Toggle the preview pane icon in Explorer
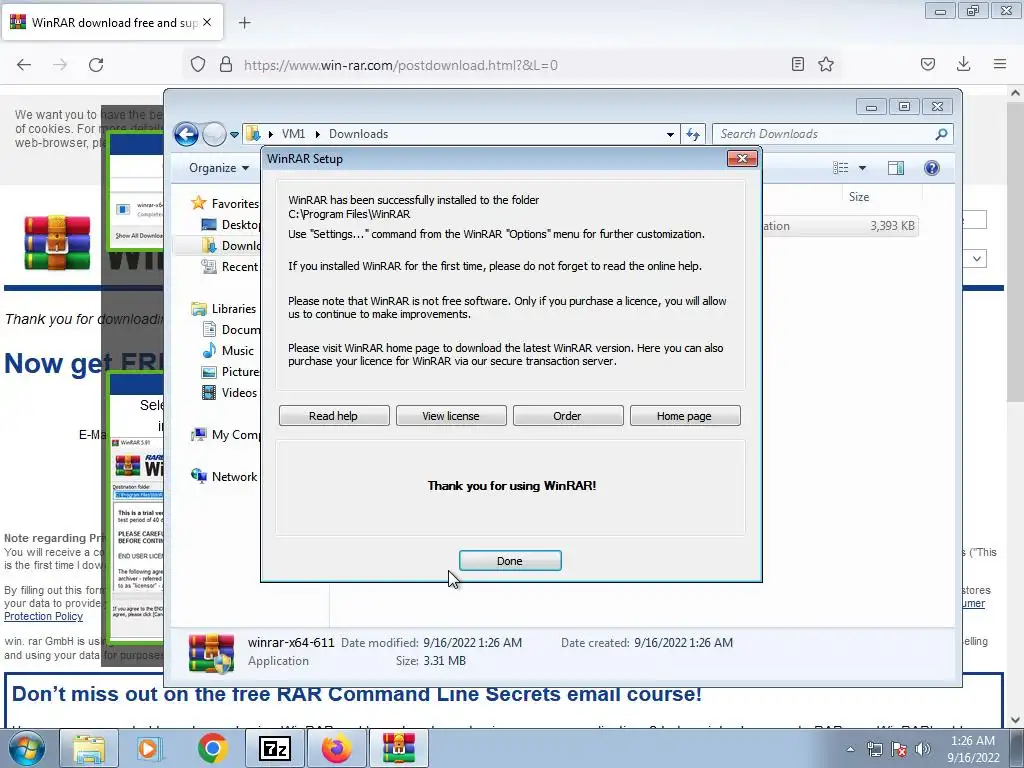The image size is (1024, 768). (896, 168)
